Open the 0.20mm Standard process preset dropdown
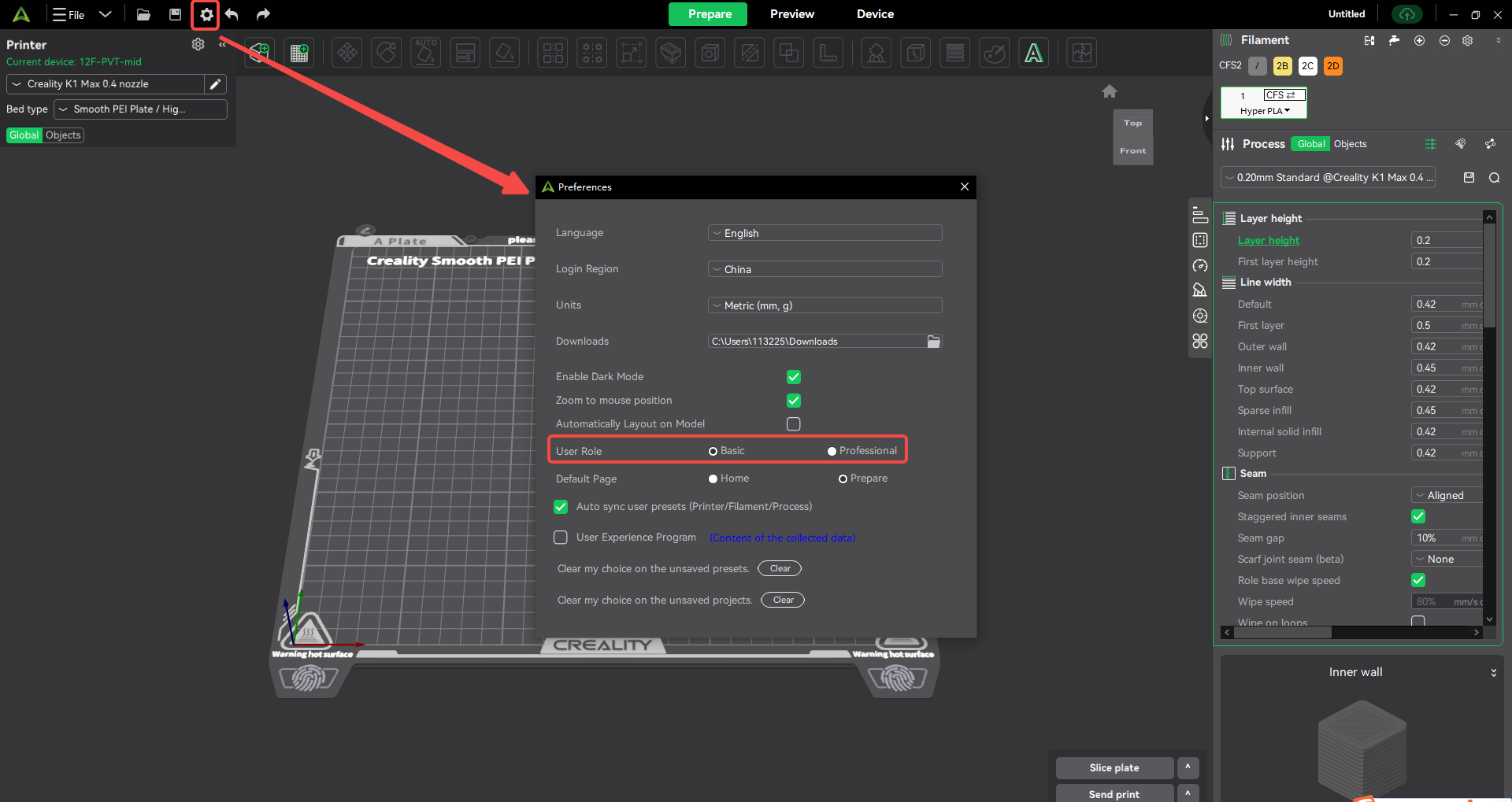Viewport: 1512px width, 802px height. click(x=1328, y=178)
